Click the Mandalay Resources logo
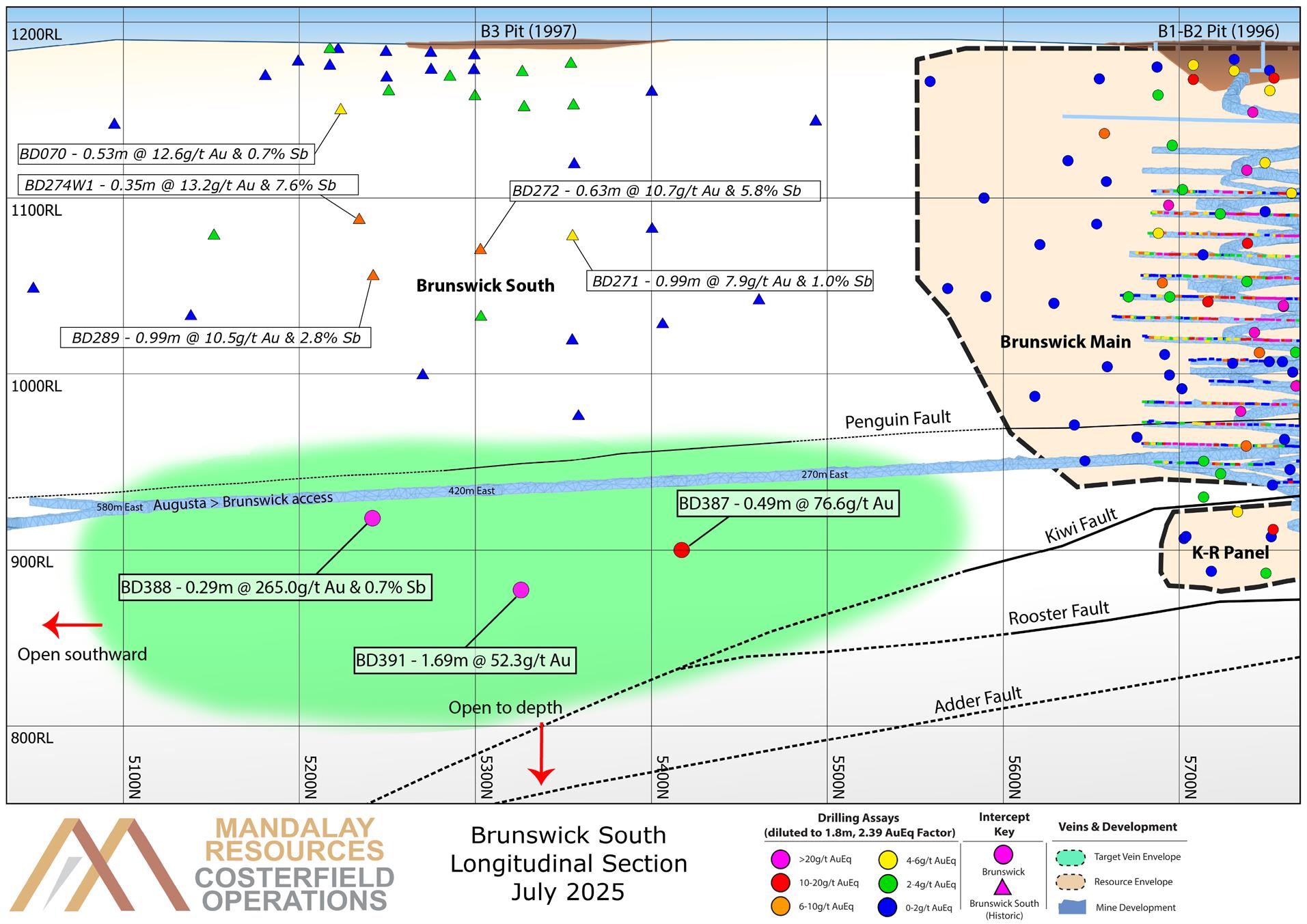Image resolution: width=1307 pixels, height=924 pixels. point(202,865)
